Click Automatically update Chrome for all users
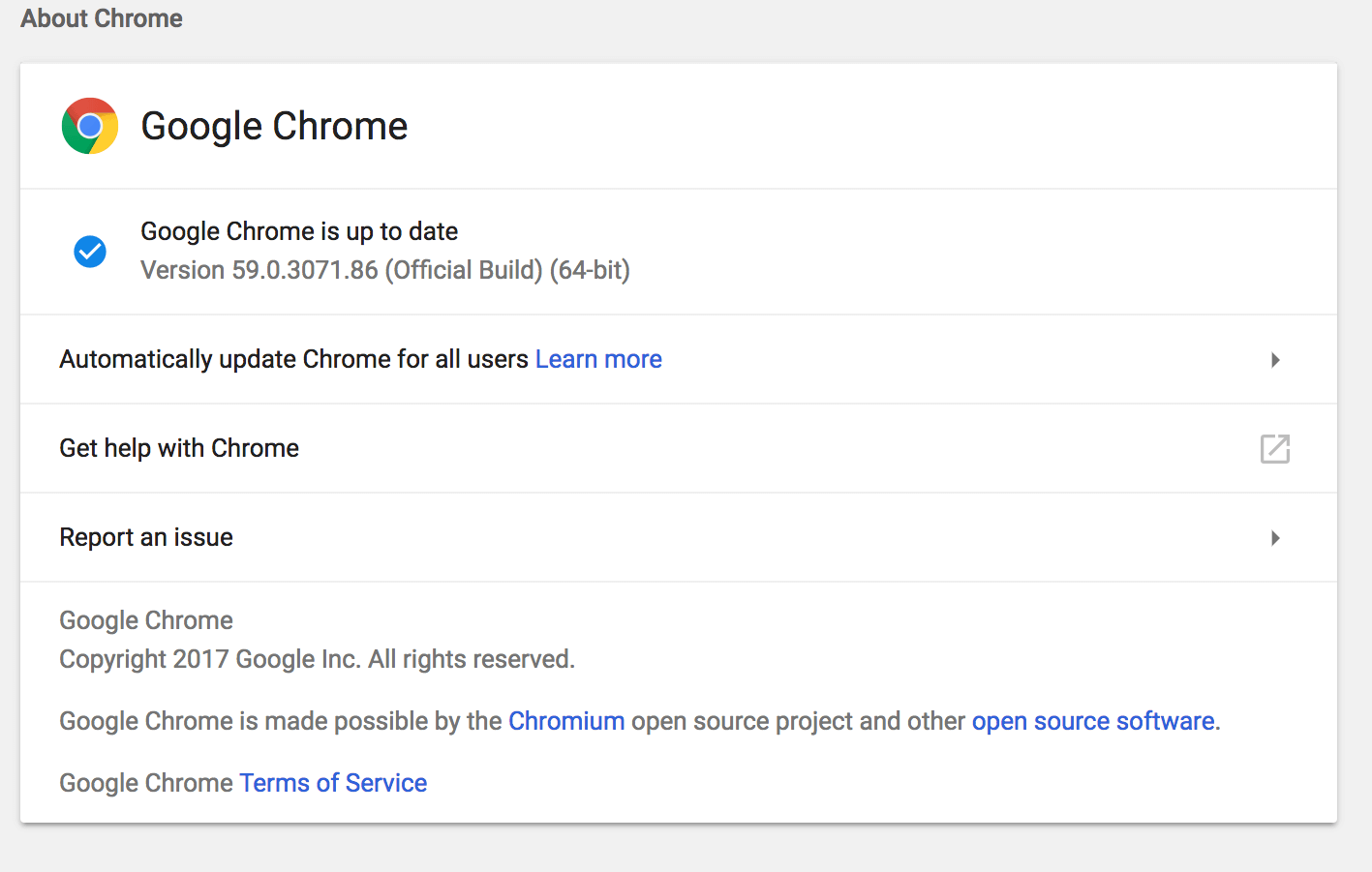 pos(294,359)
